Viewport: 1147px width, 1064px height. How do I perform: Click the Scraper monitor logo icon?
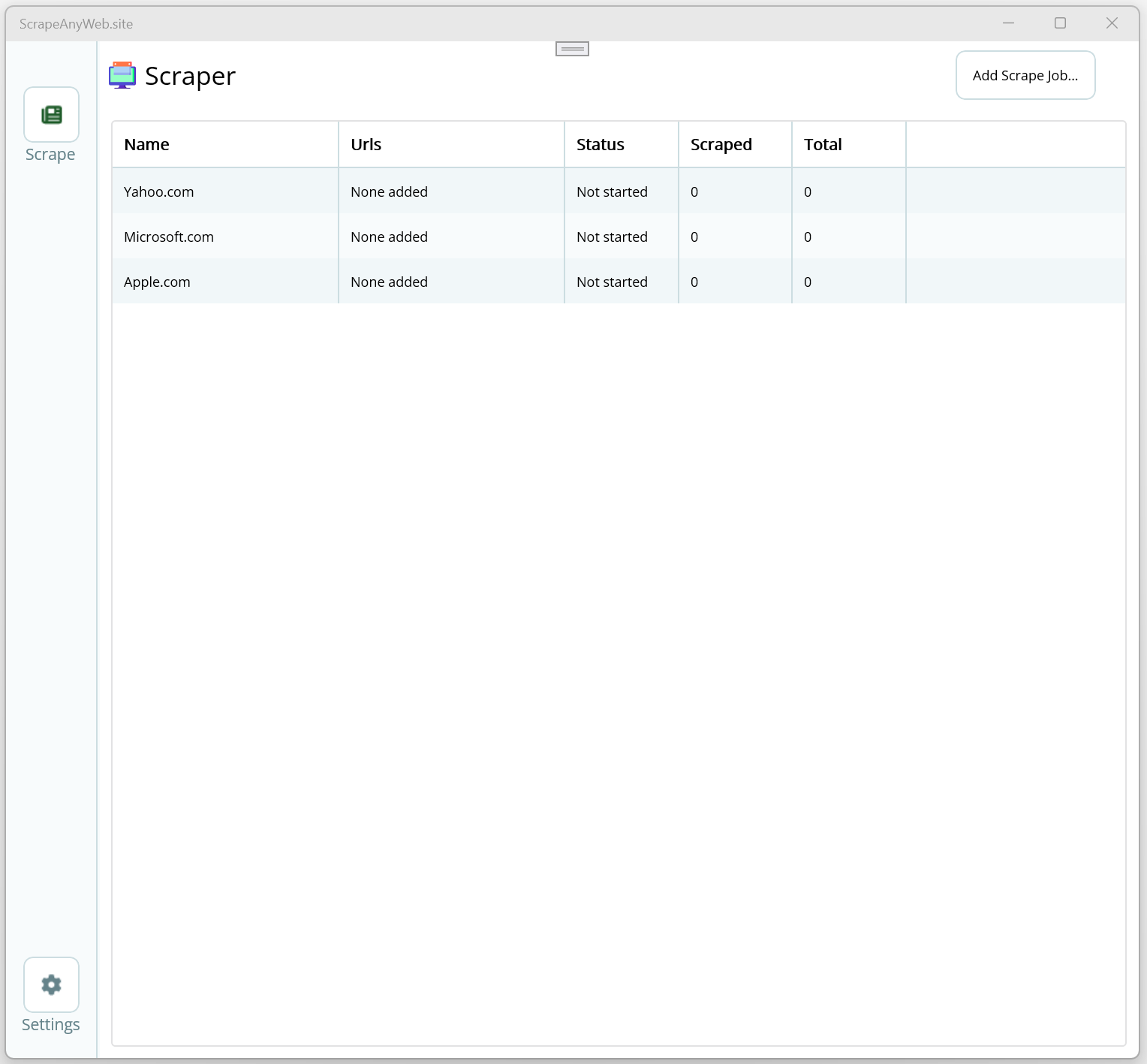(122, 75)
